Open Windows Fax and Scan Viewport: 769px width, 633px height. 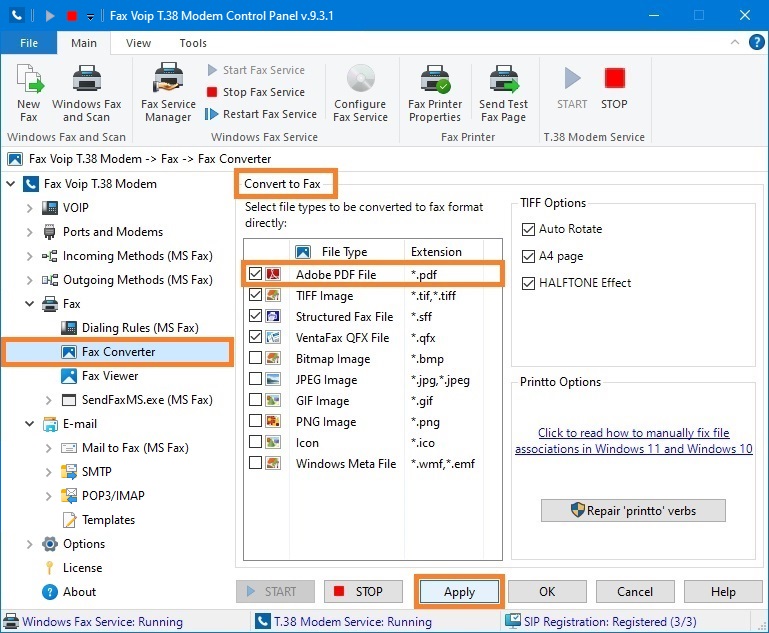[x=86, y=93]
